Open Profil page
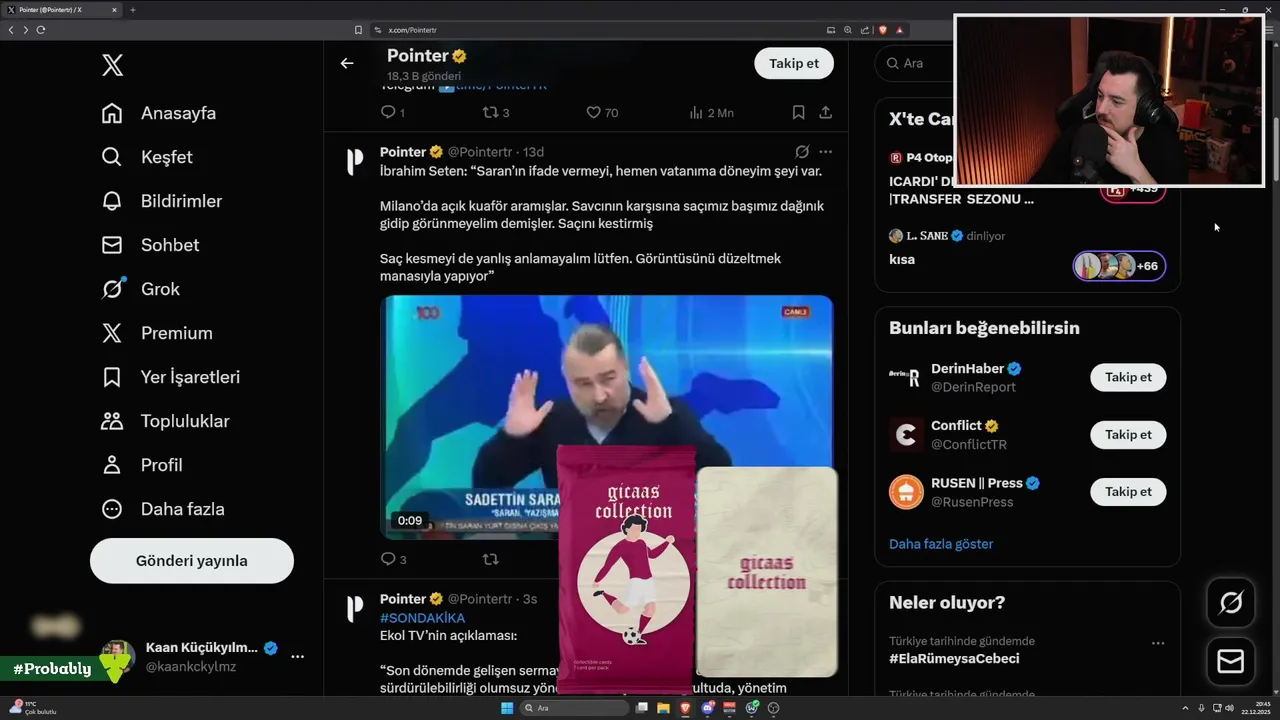1280x720 pixels. click(x=141, y=465)
